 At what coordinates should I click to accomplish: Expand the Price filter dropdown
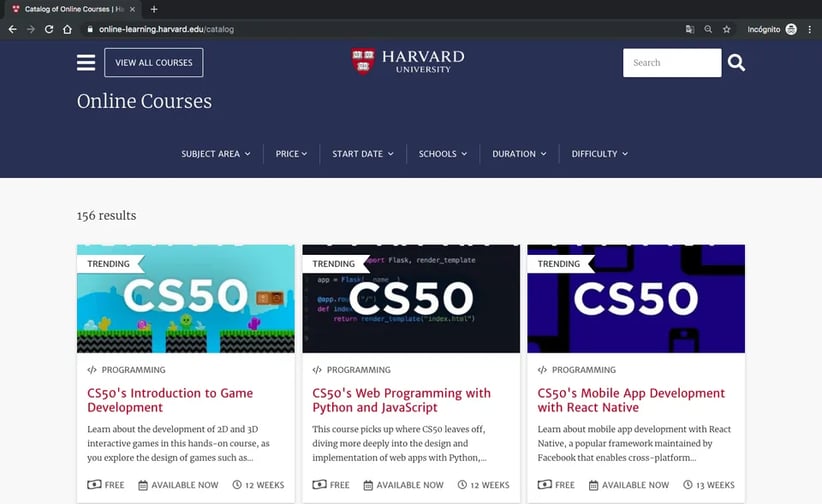point(291,154)
